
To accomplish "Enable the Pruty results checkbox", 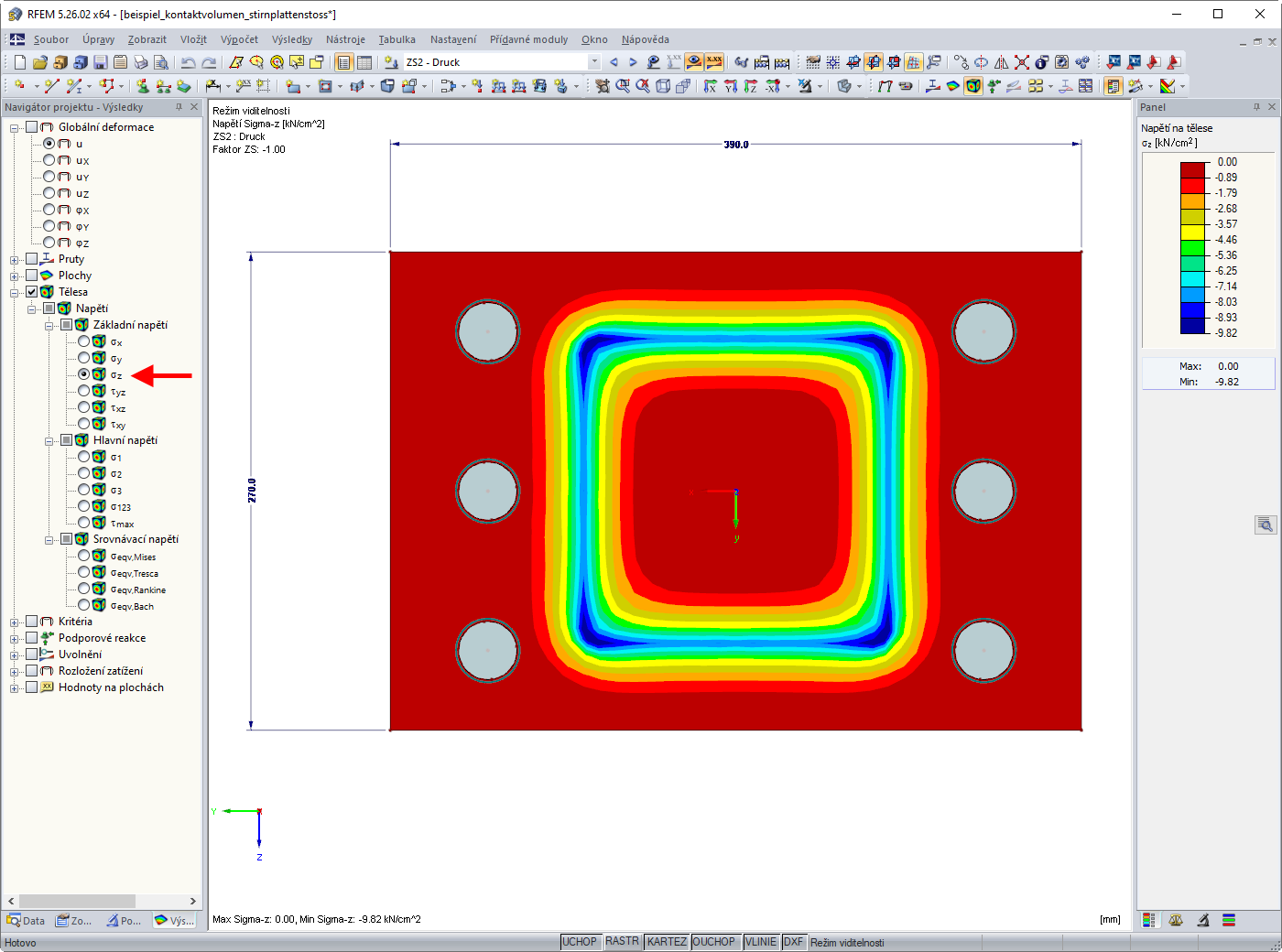I will [x=32, y=259].
